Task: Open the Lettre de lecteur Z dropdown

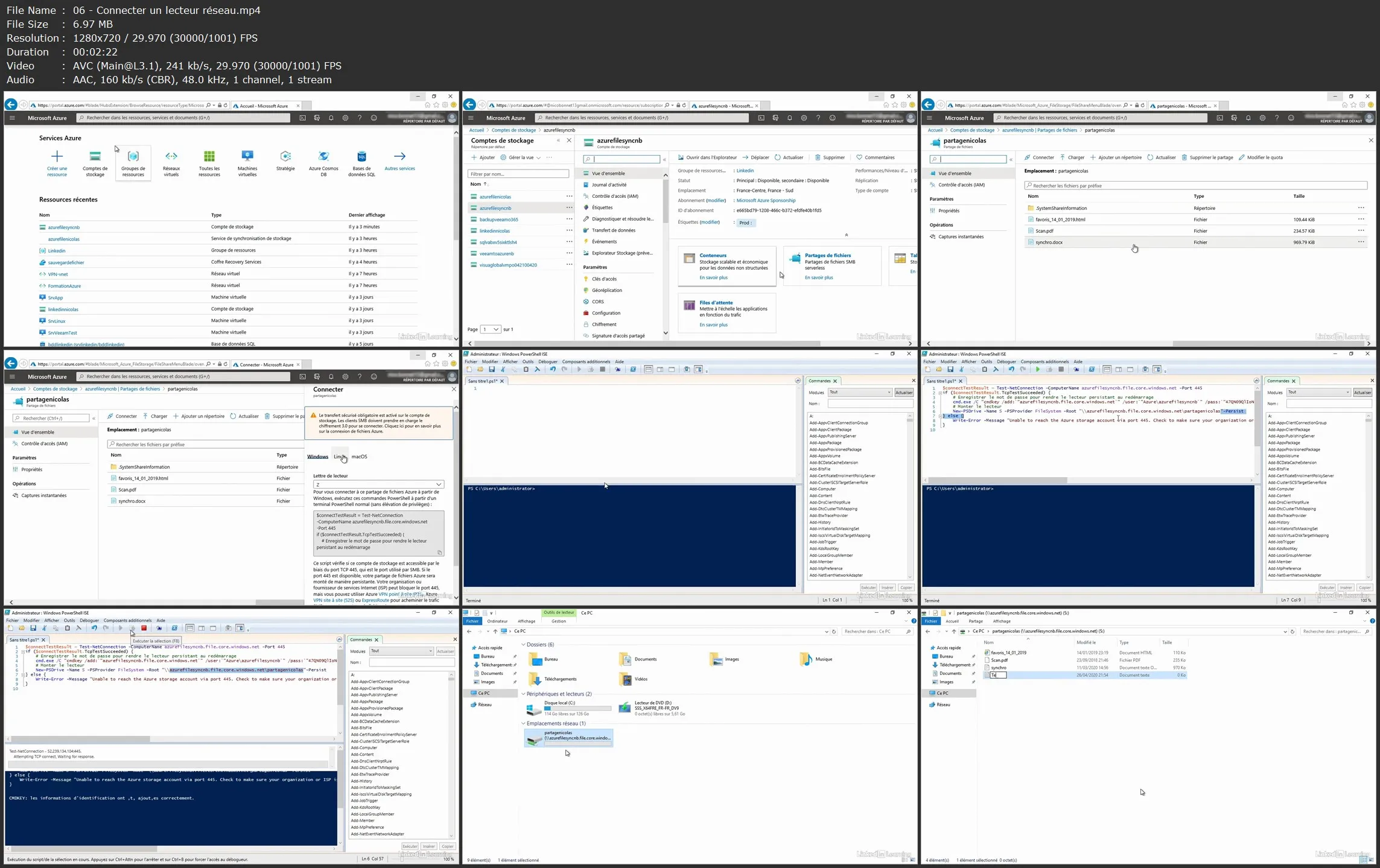Action: click(379, 484)
